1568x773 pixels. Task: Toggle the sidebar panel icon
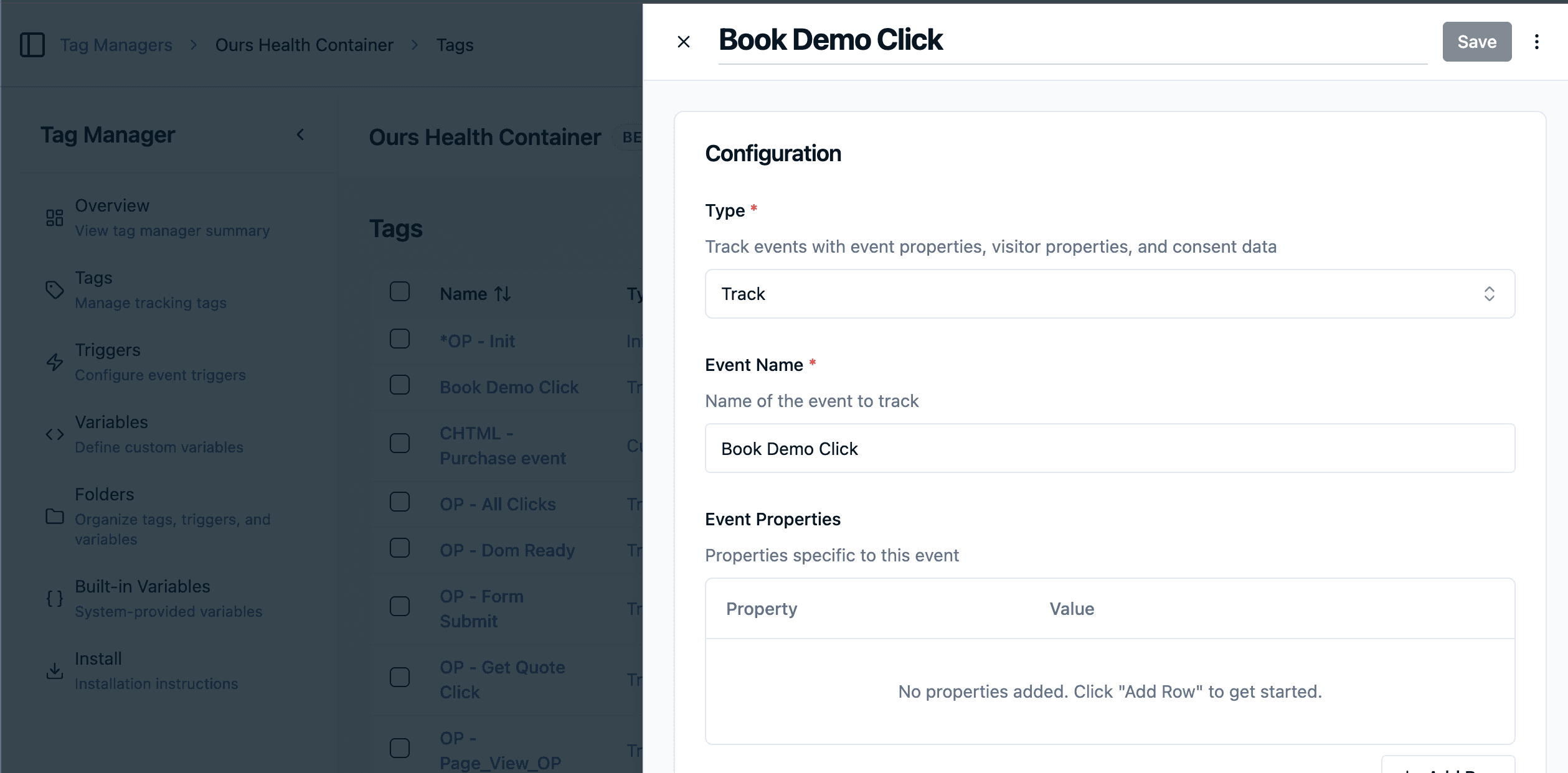click(32, 45)
